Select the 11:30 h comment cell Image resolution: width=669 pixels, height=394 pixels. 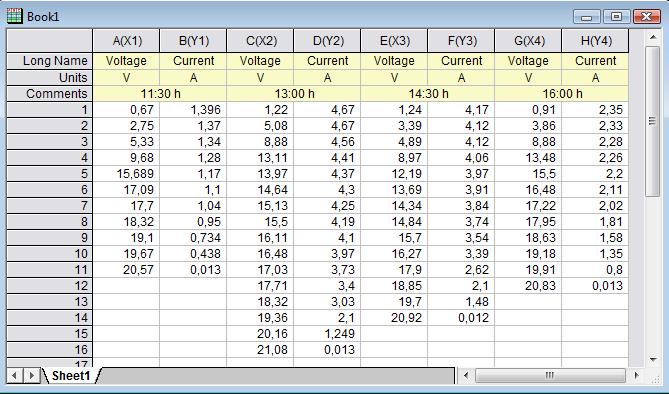point(160,93)
